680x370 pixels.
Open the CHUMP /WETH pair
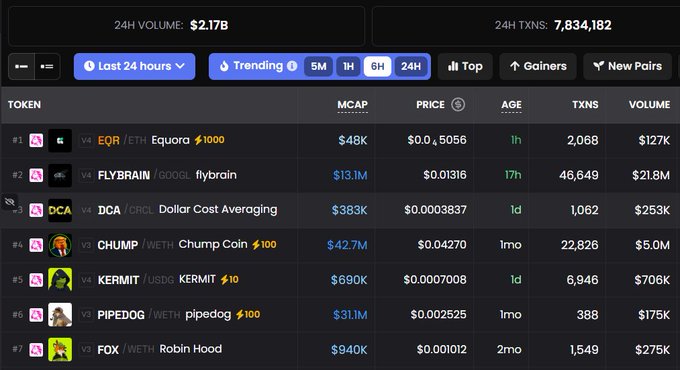pyautogui.click(x=135, y=245)
